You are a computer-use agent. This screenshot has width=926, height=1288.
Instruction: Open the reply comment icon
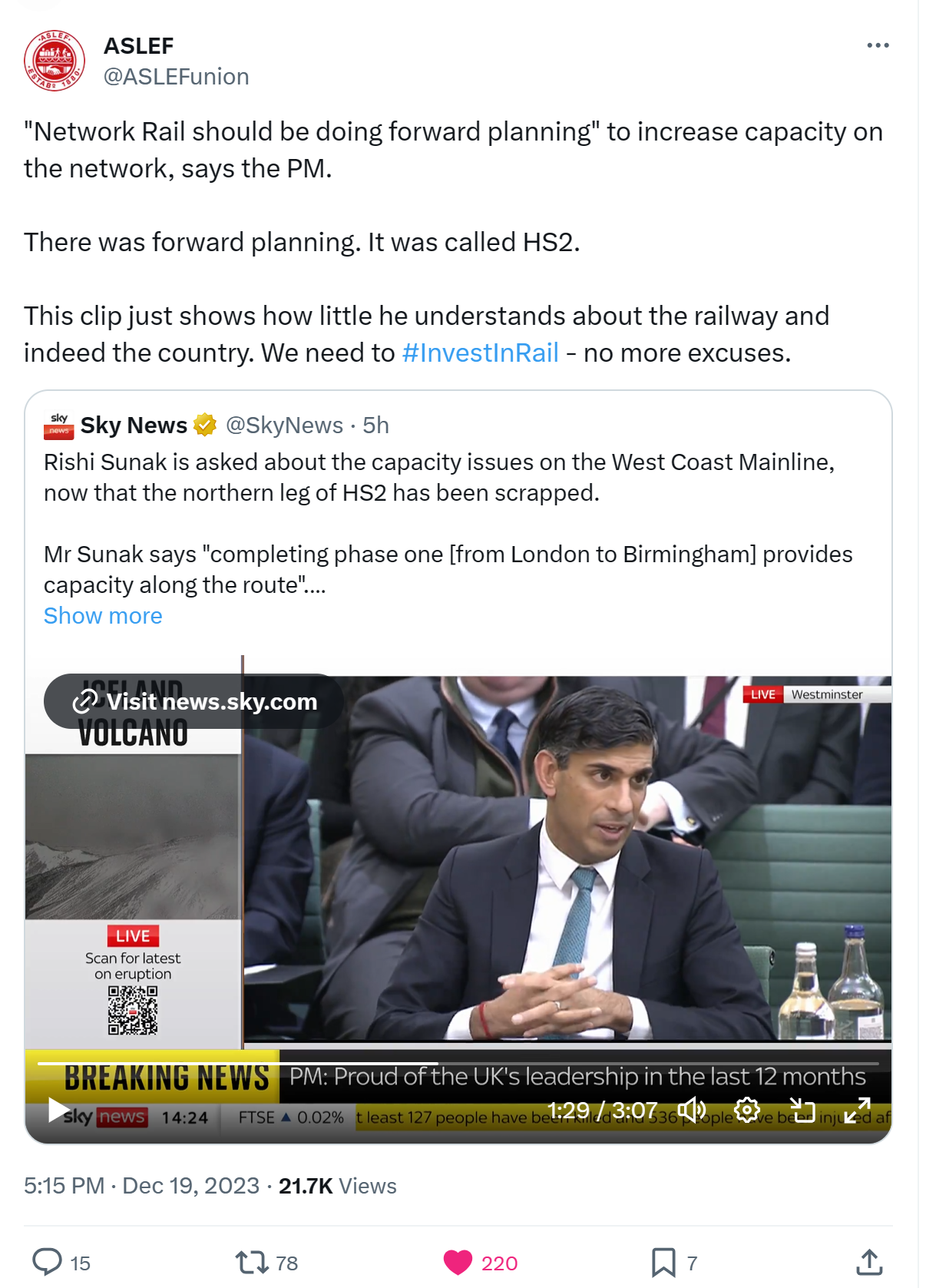pos(48,1262)
